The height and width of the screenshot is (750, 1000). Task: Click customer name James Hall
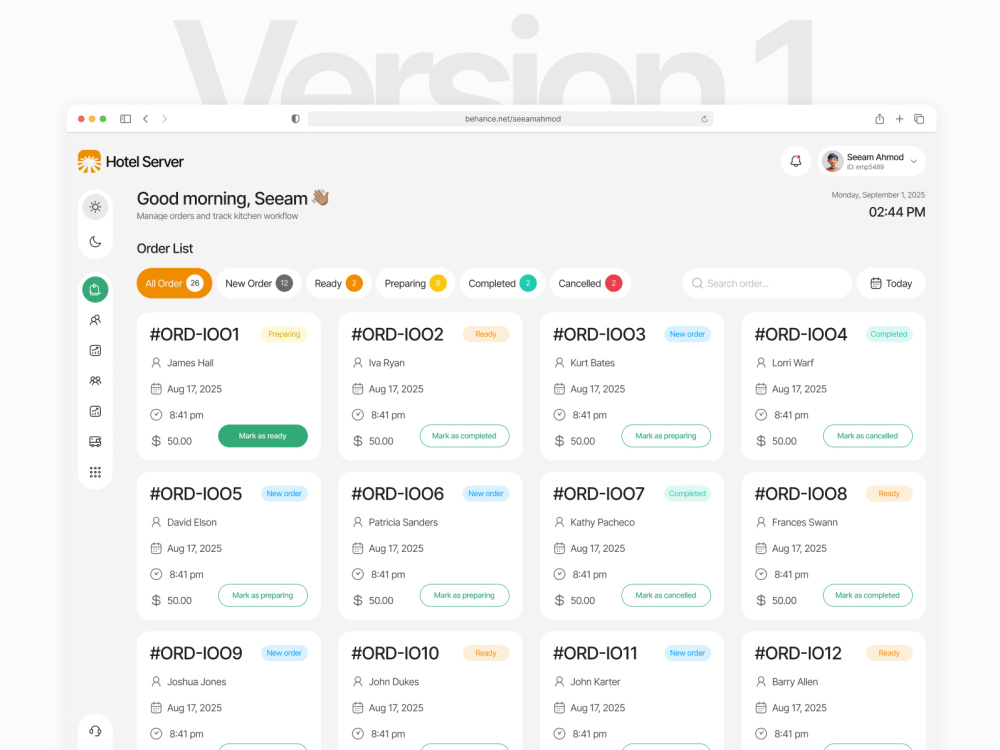coord(190,363)
